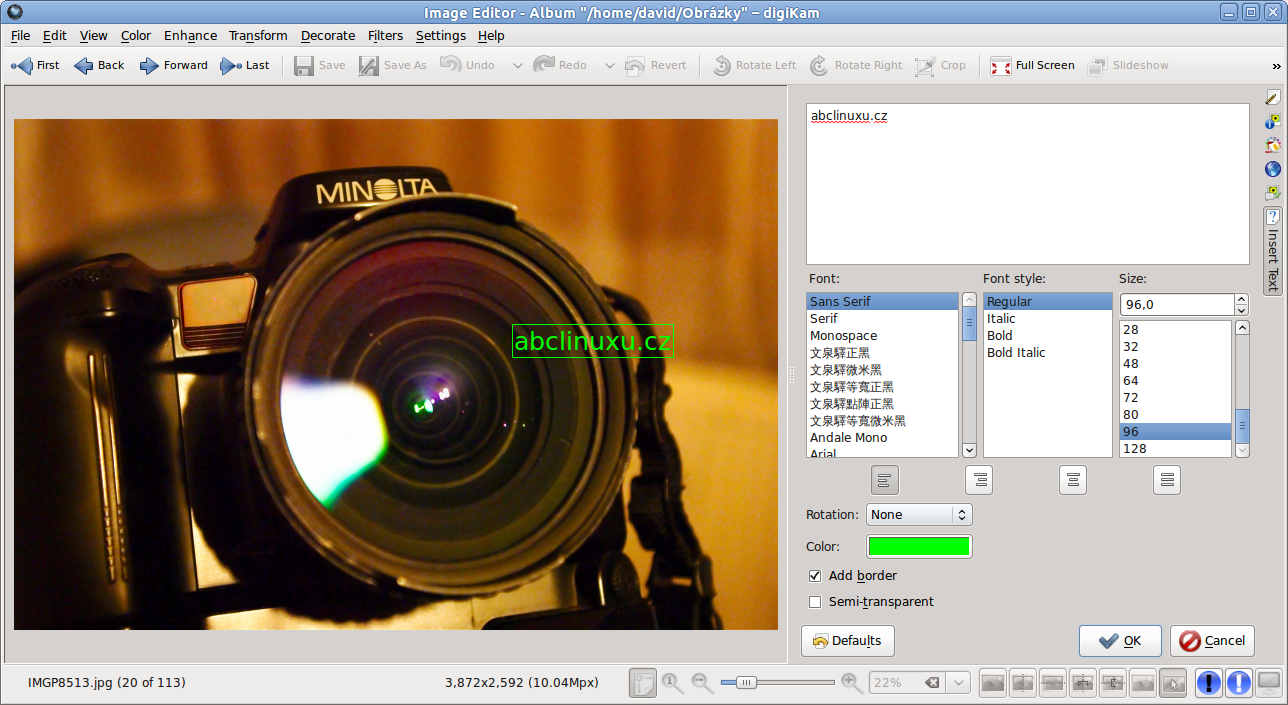Click the Cancel button
This screenshot has width=1288, height=705.
(1213, 641)
